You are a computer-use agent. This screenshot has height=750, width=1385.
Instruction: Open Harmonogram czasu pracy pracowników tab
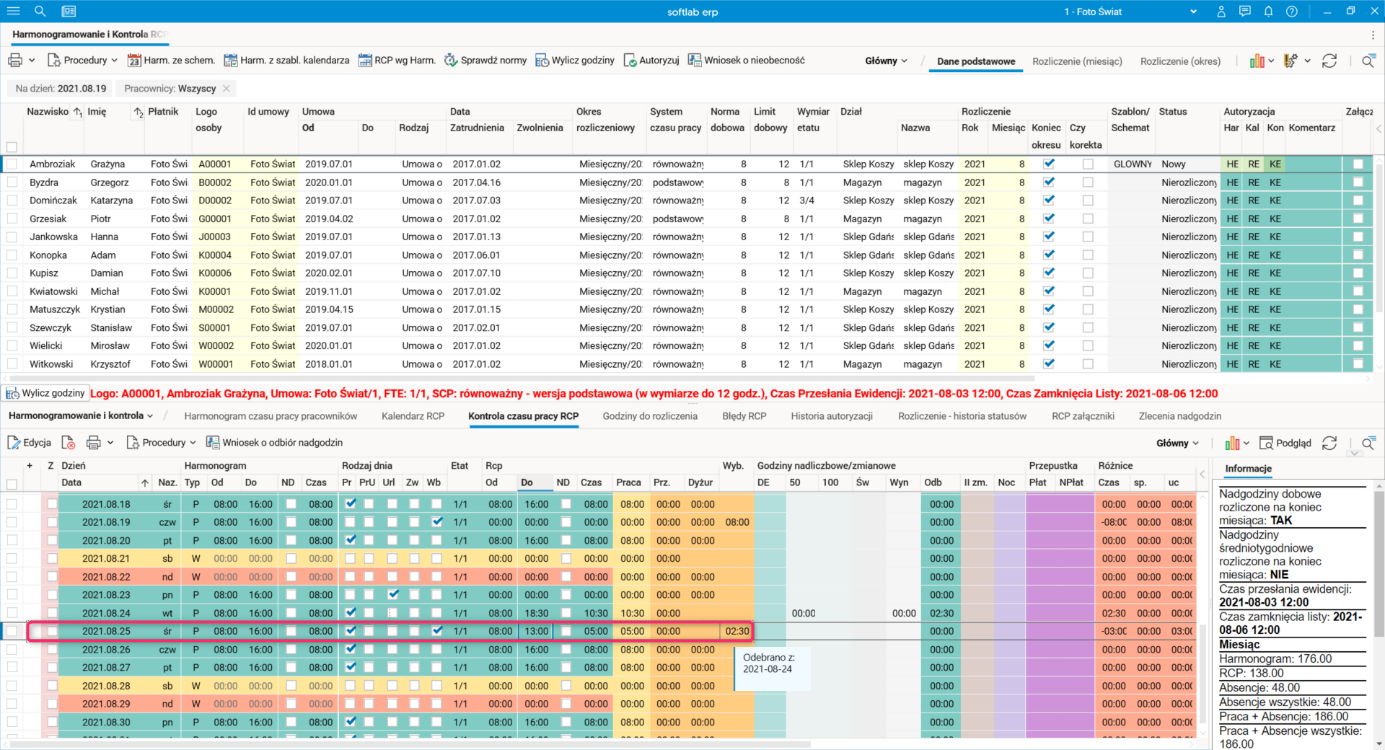271,415
